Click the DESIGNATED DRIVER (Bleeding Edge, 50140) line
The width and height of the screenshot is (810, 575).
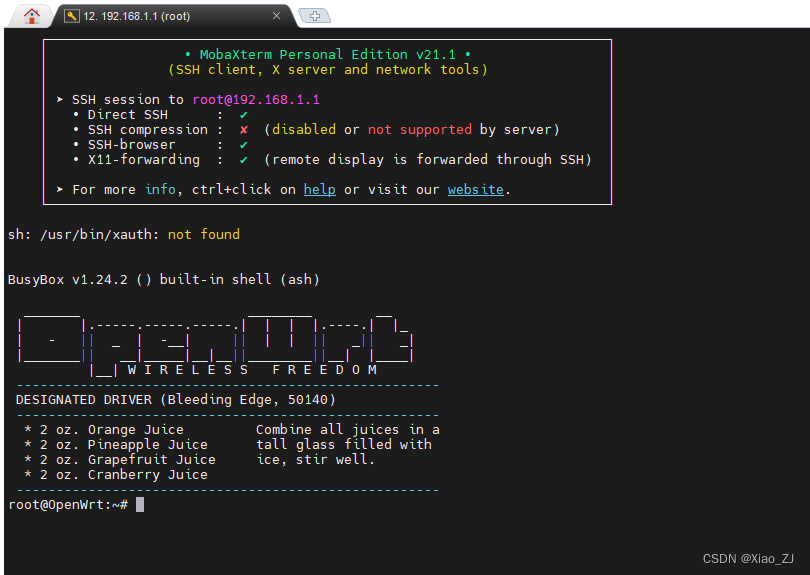176,400
